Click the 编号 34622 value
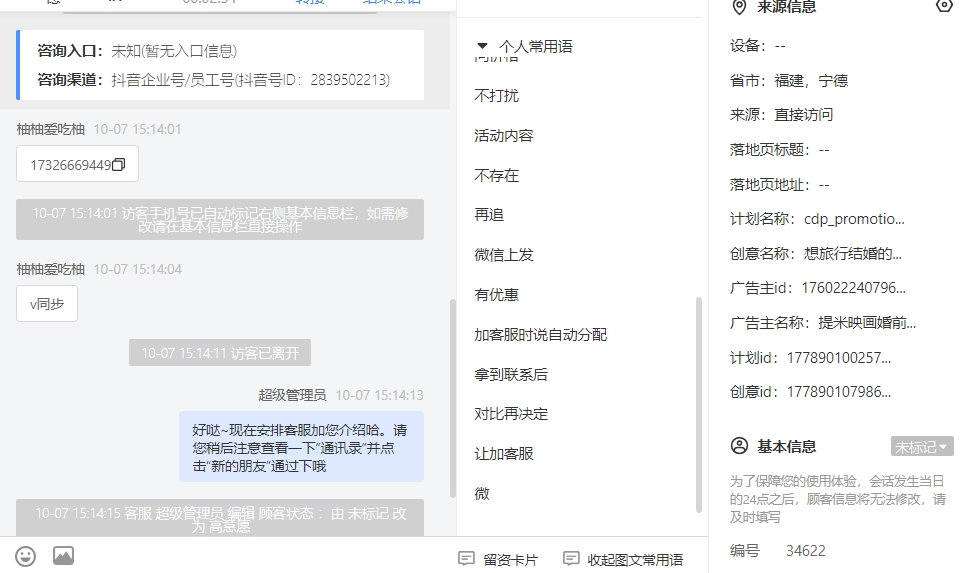973x573 pixels. coord(805,551)
